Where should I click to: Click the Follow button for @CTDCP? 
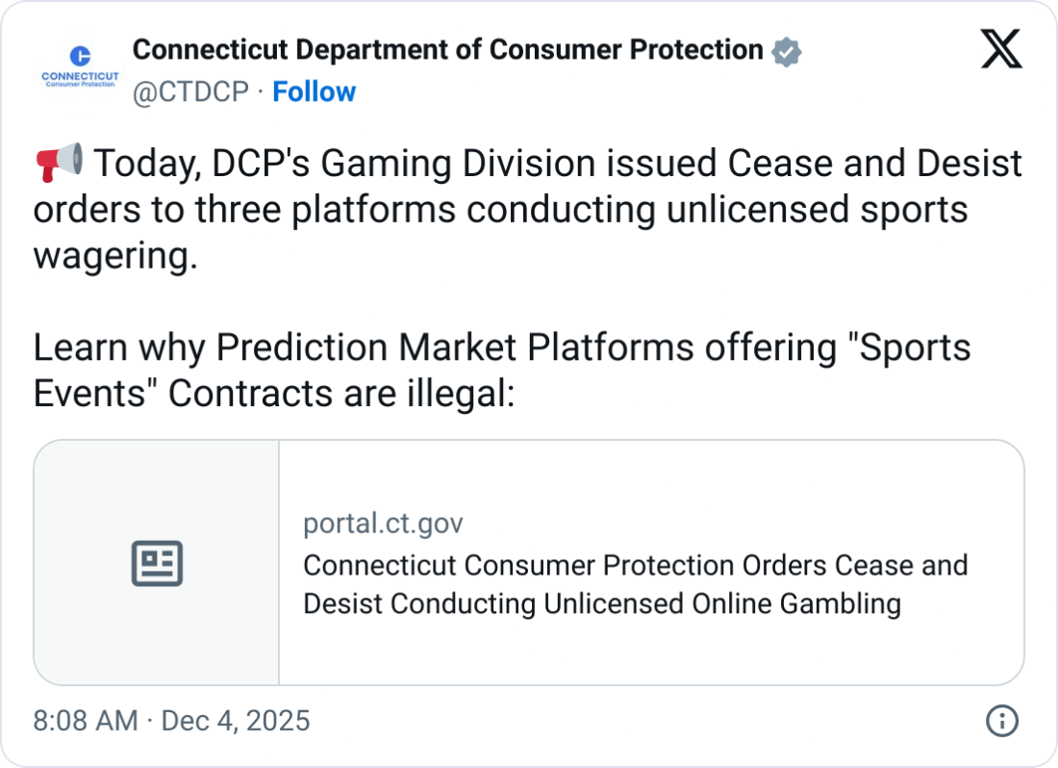(x=314, y=91)
